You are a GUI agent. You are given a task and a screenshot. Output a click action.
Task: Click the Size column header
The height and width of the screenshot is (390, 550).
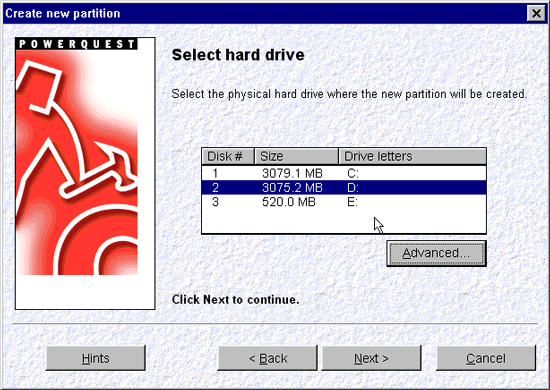point(296,156)
